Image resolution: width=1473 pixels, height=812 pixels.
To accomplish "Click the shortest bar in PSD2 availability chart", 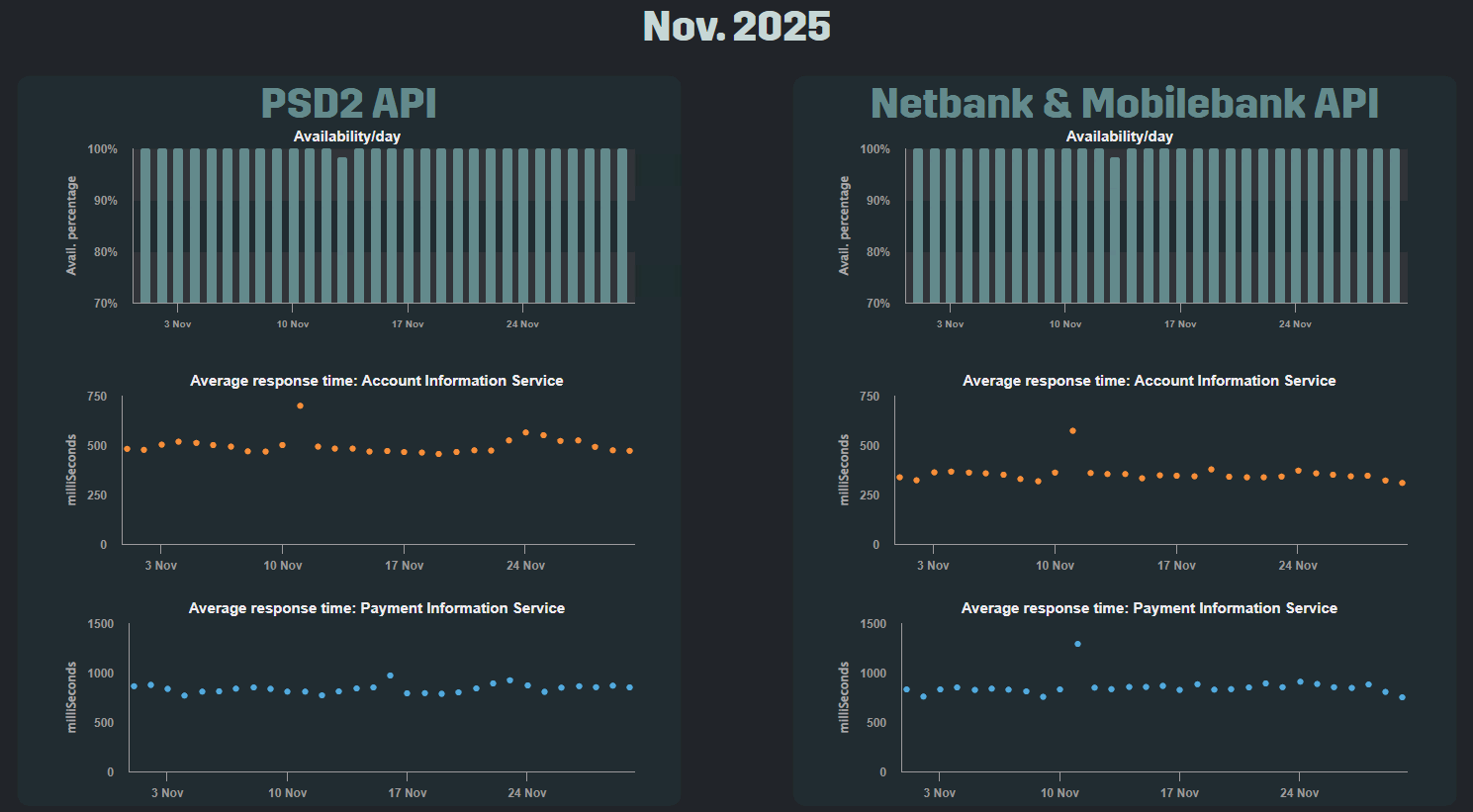I will tap(342, 229).
